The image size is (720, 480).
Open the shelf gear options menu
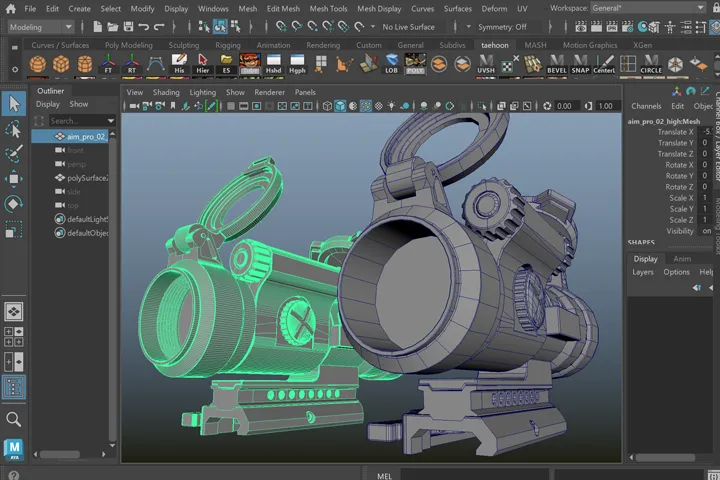15,69
